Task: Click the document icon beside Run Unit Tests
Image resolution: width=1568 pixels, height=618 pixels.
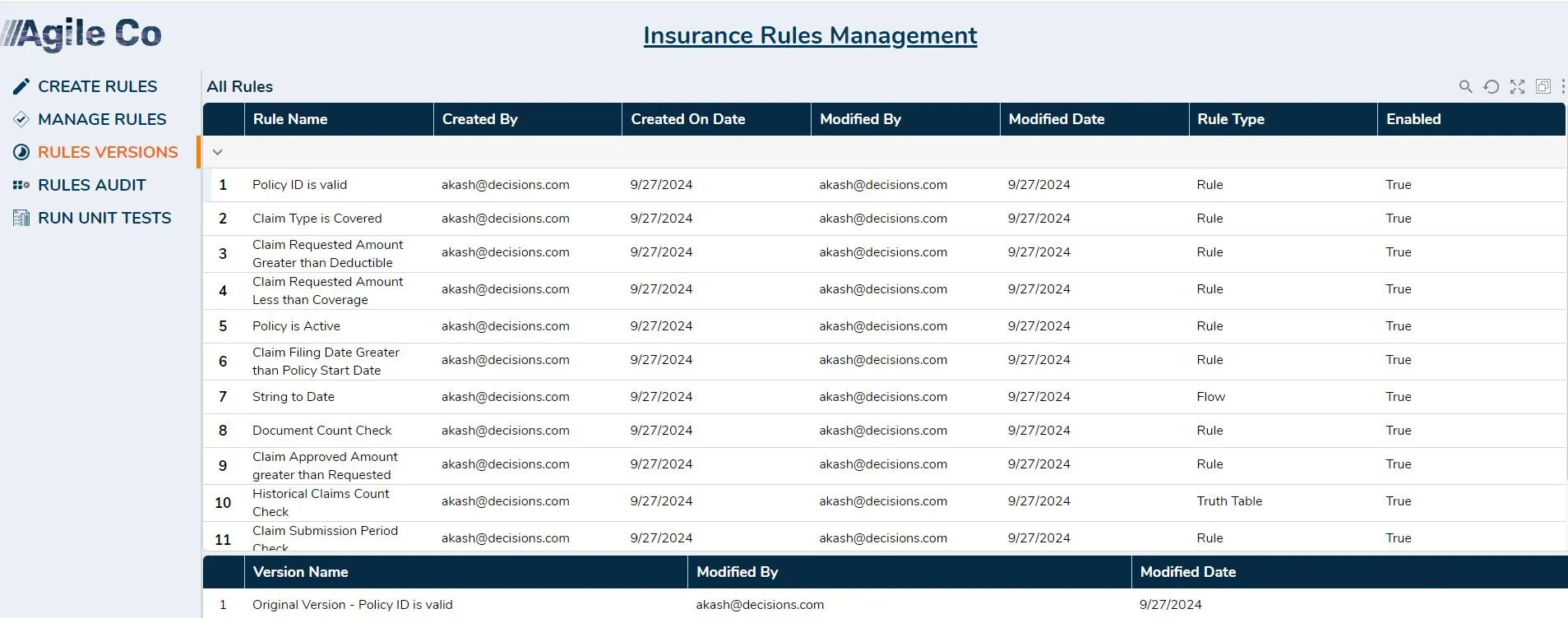Action: (x=21, y=218)
